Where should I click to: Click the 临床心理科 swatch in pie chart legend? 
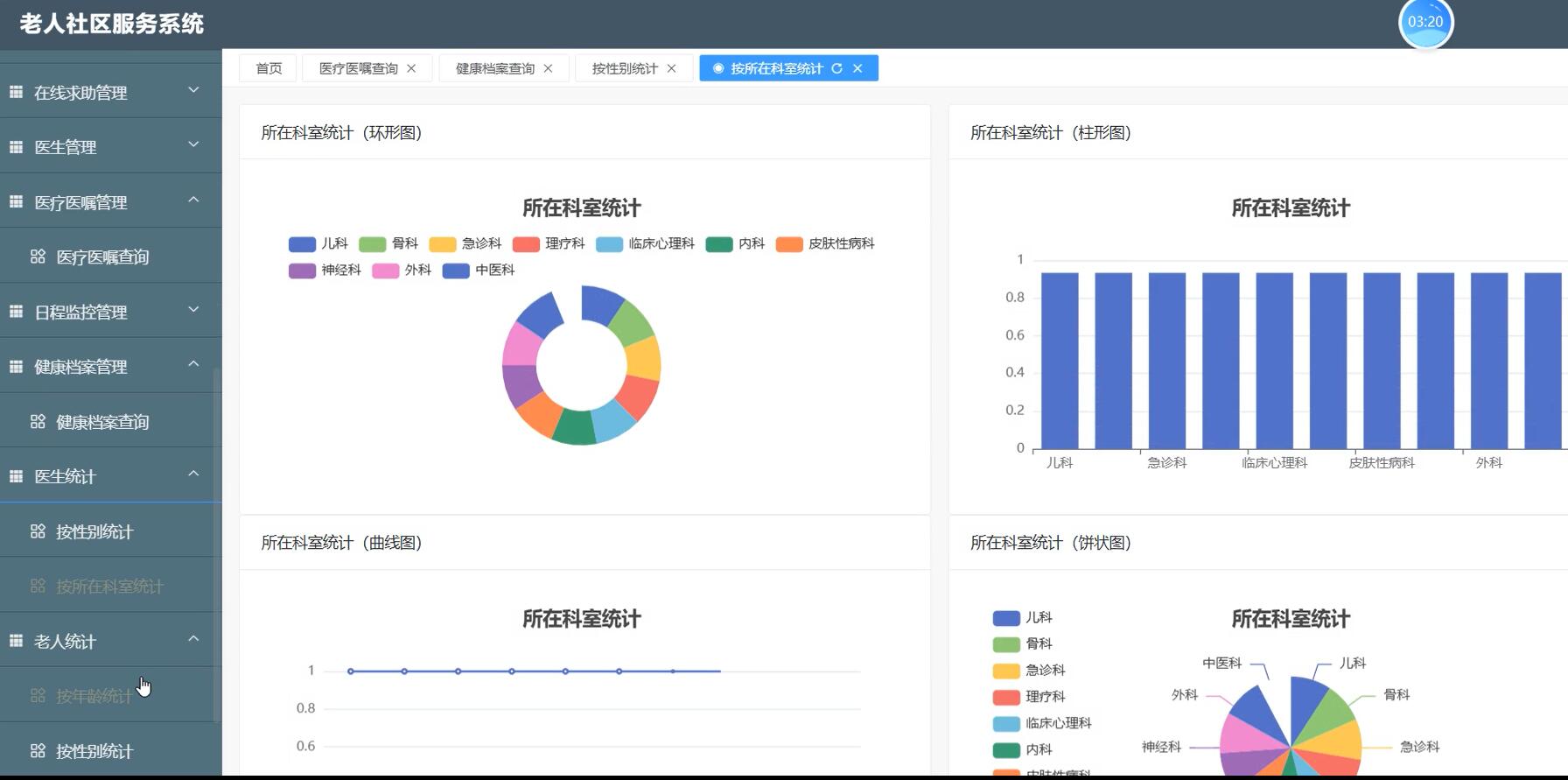pyautogui.click(x=1006, y=723)
